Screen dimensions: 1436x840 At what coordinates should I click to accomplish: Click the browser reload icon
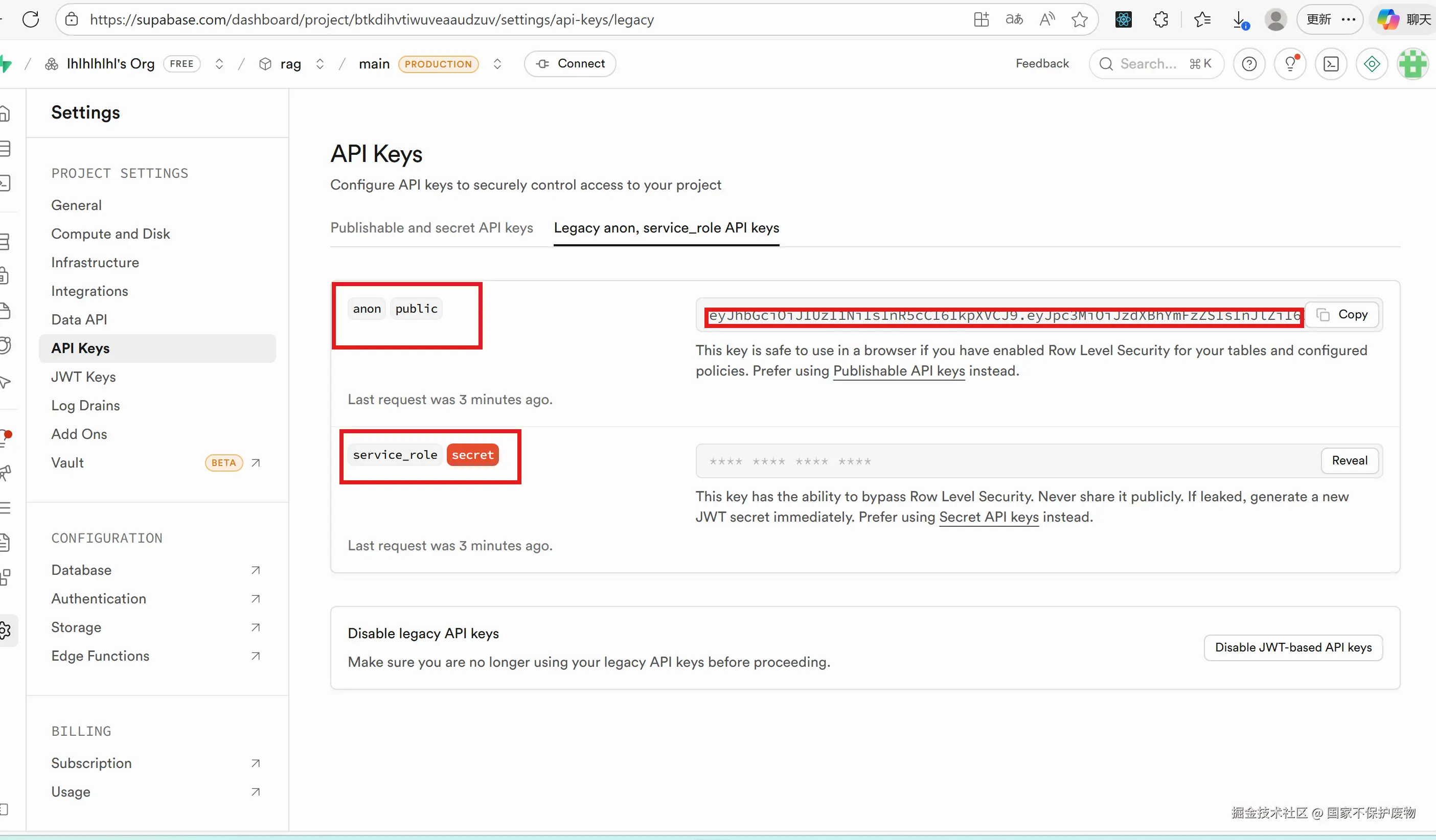click(x=31, y=19)
